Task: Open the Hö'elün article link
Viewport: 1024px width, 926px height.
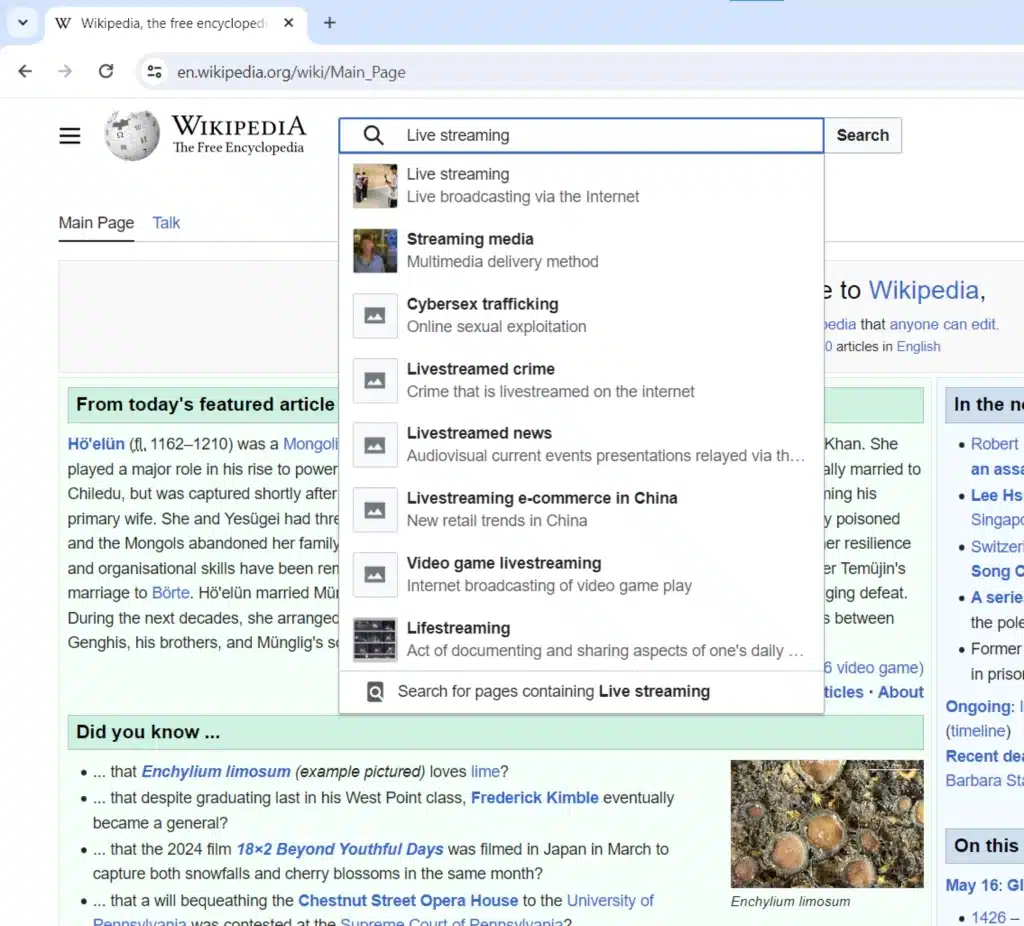Action: pyautogui.click(x=96, y=444)
